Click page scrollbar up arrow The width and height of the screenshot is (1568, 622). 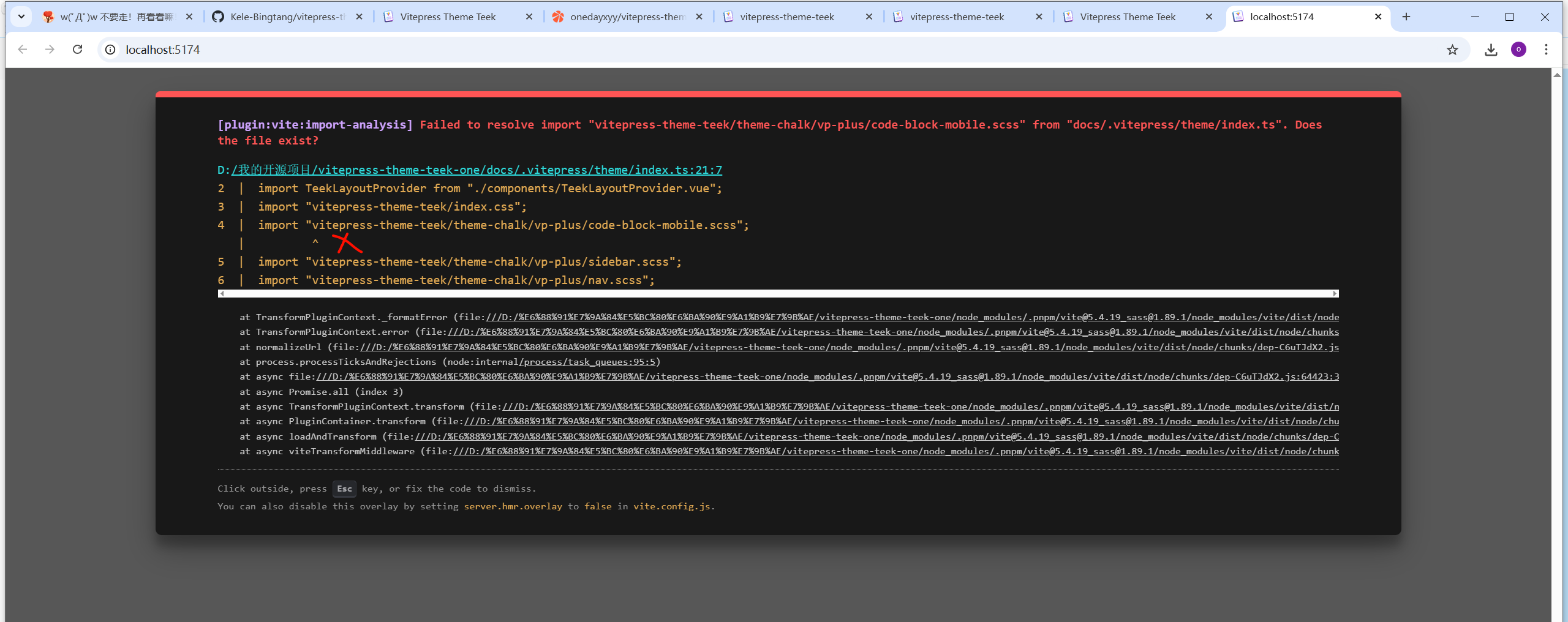pos(1557,75)
